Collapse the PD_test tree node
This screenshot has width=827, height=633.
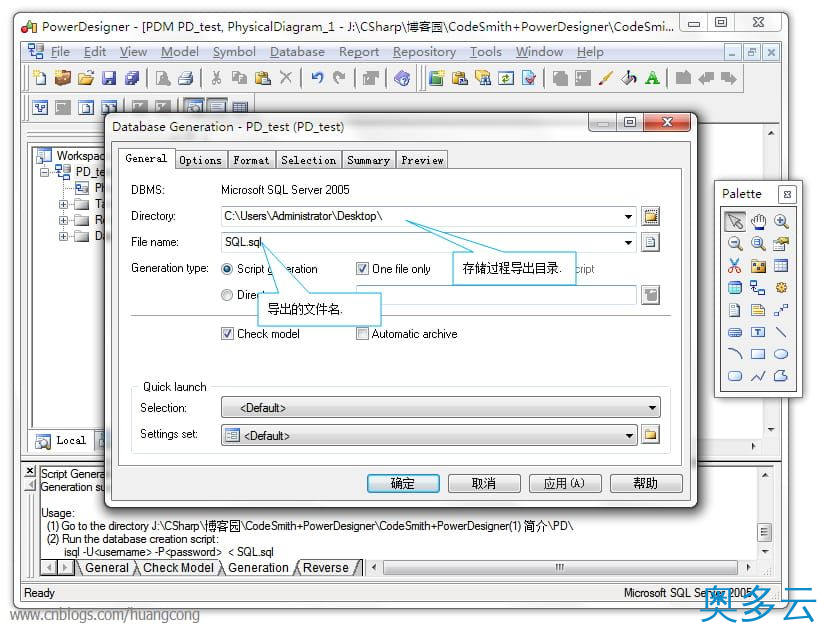[44, 172]
